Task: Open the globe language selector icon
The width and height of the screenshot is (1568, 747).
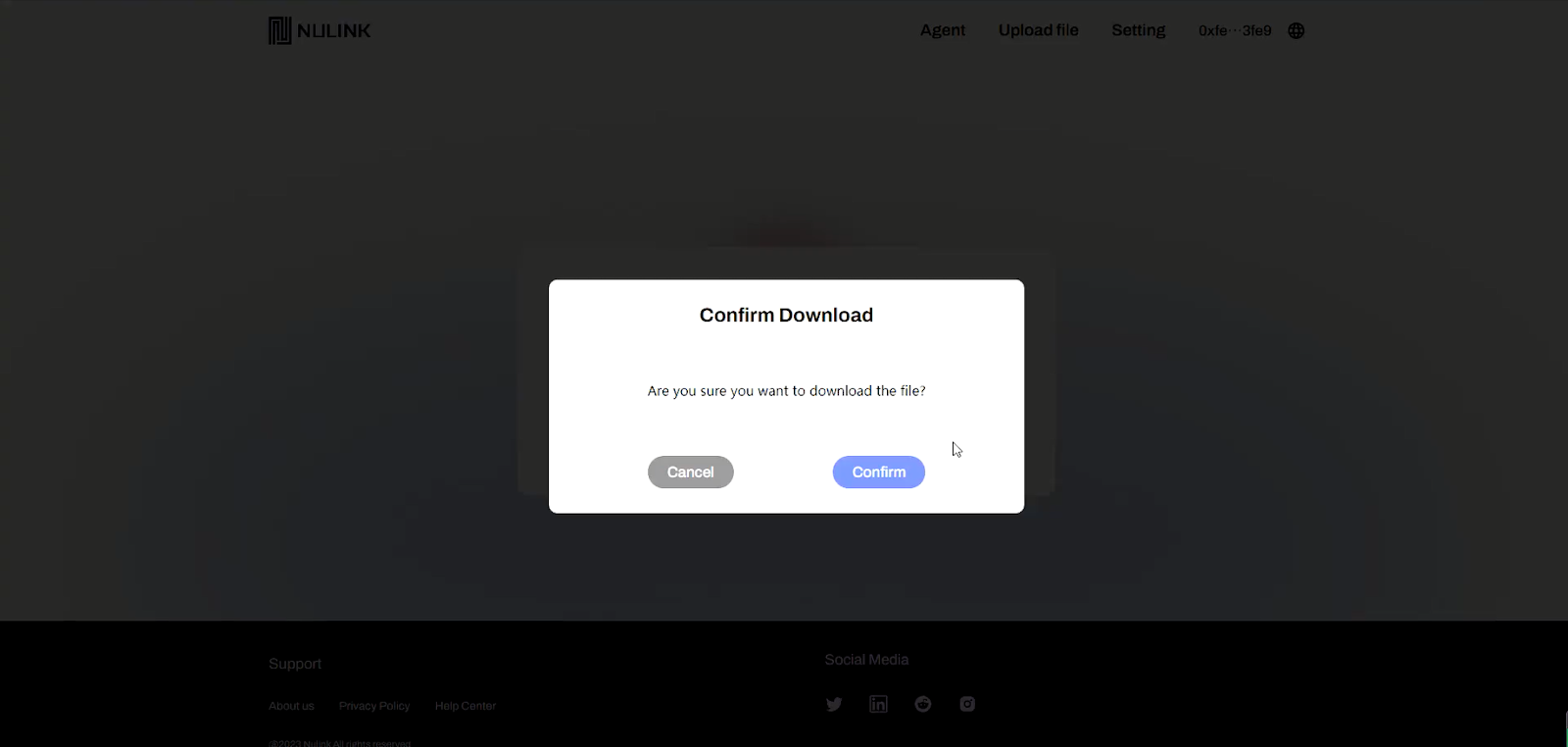Action: coord(1296,30)
